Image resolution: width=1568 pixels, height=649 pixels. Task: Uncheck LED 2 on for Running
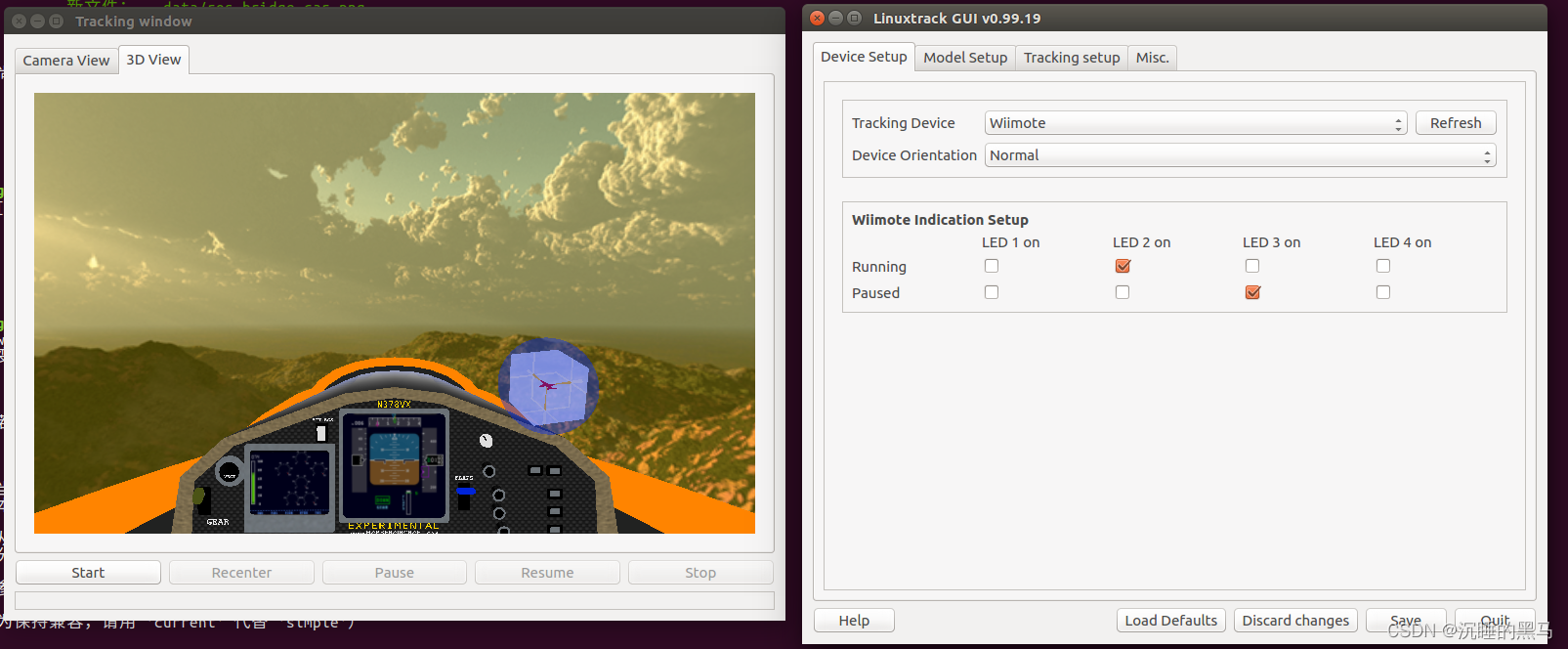coord(1123,266)
